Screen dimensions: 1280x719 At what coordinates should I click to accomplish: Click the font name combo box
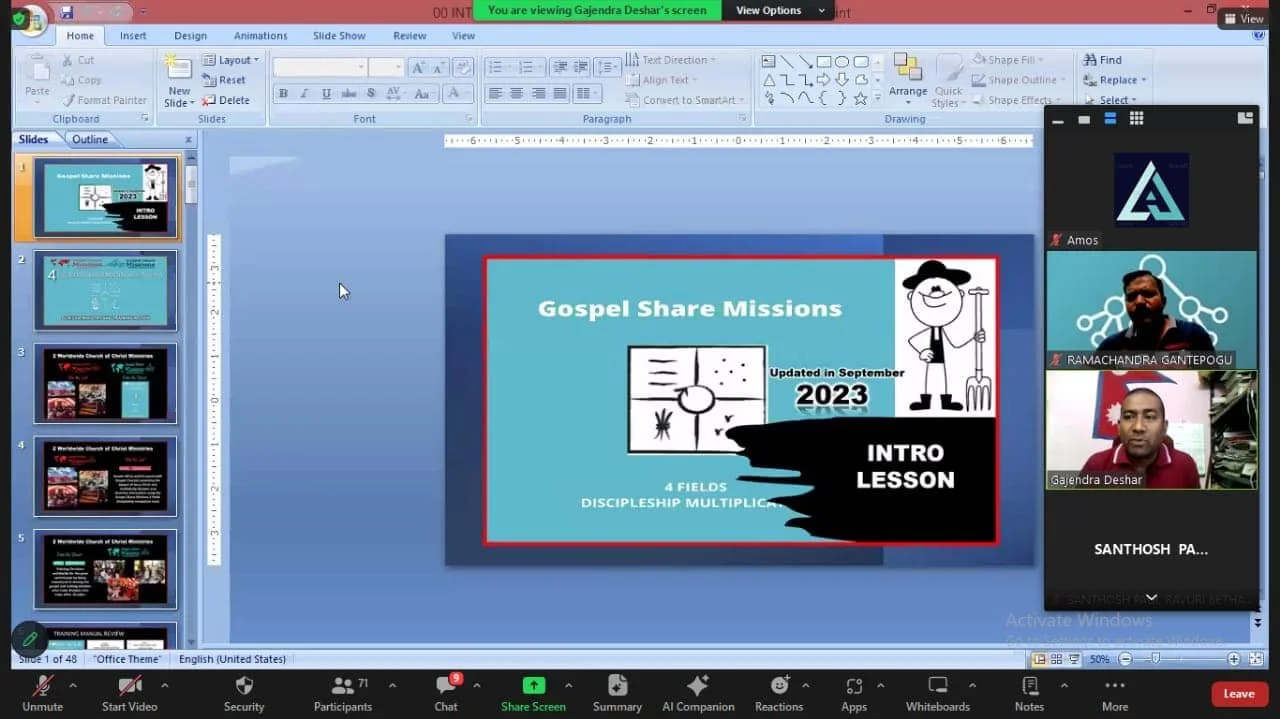[x=320, y=67]
